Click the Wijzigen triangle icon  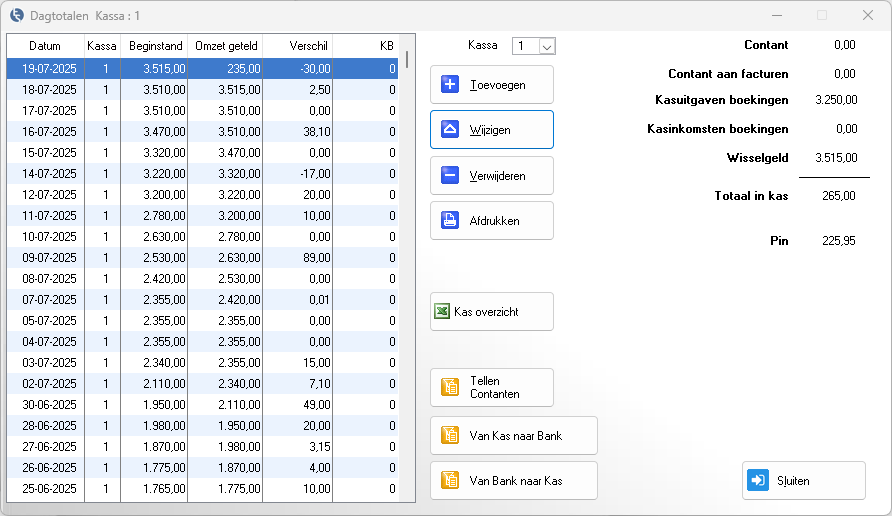(x=449, y=130)
